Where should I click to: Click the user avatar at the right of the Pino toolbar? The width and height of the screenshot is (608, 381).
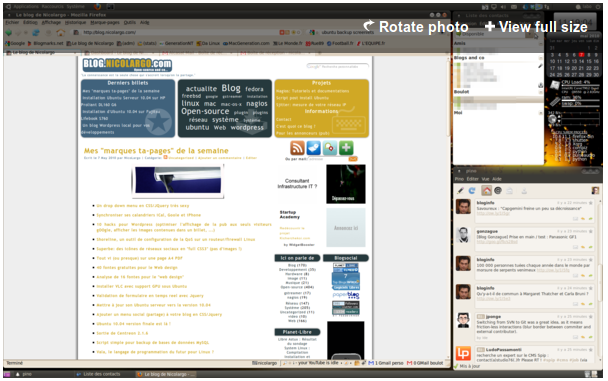pyautogui.click(x=595, y=190)
